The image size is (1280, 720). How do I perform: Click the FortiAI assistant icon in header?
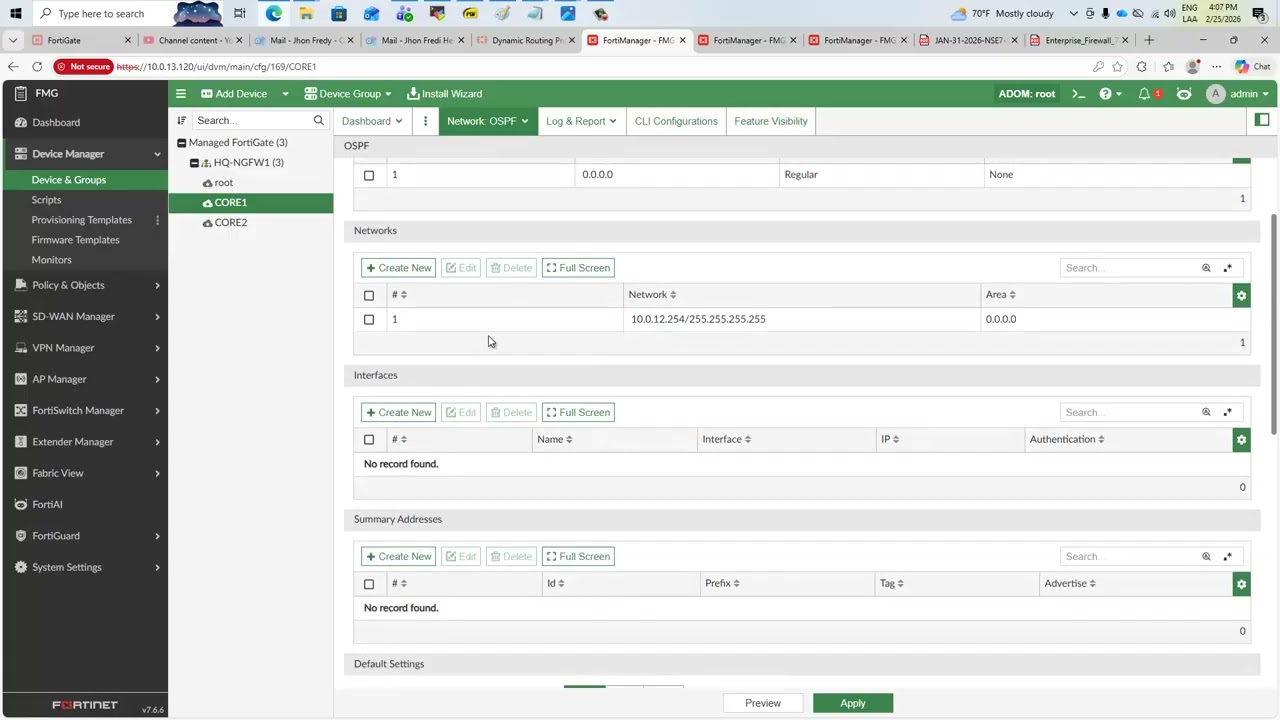point(1184,94)
